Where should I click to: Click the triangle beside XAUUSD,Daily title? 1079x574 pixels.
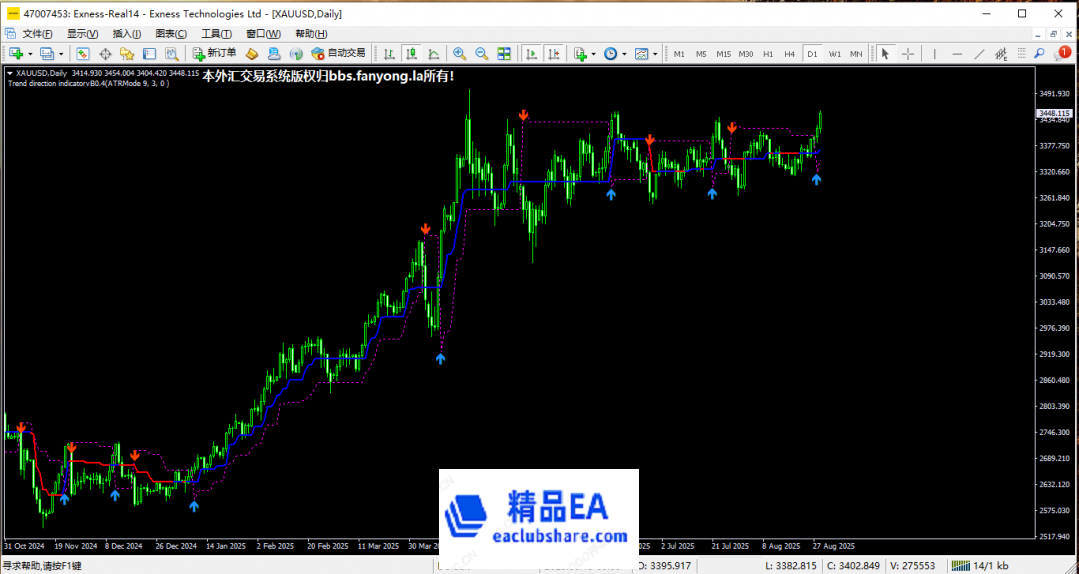click(x=10, y=73)
